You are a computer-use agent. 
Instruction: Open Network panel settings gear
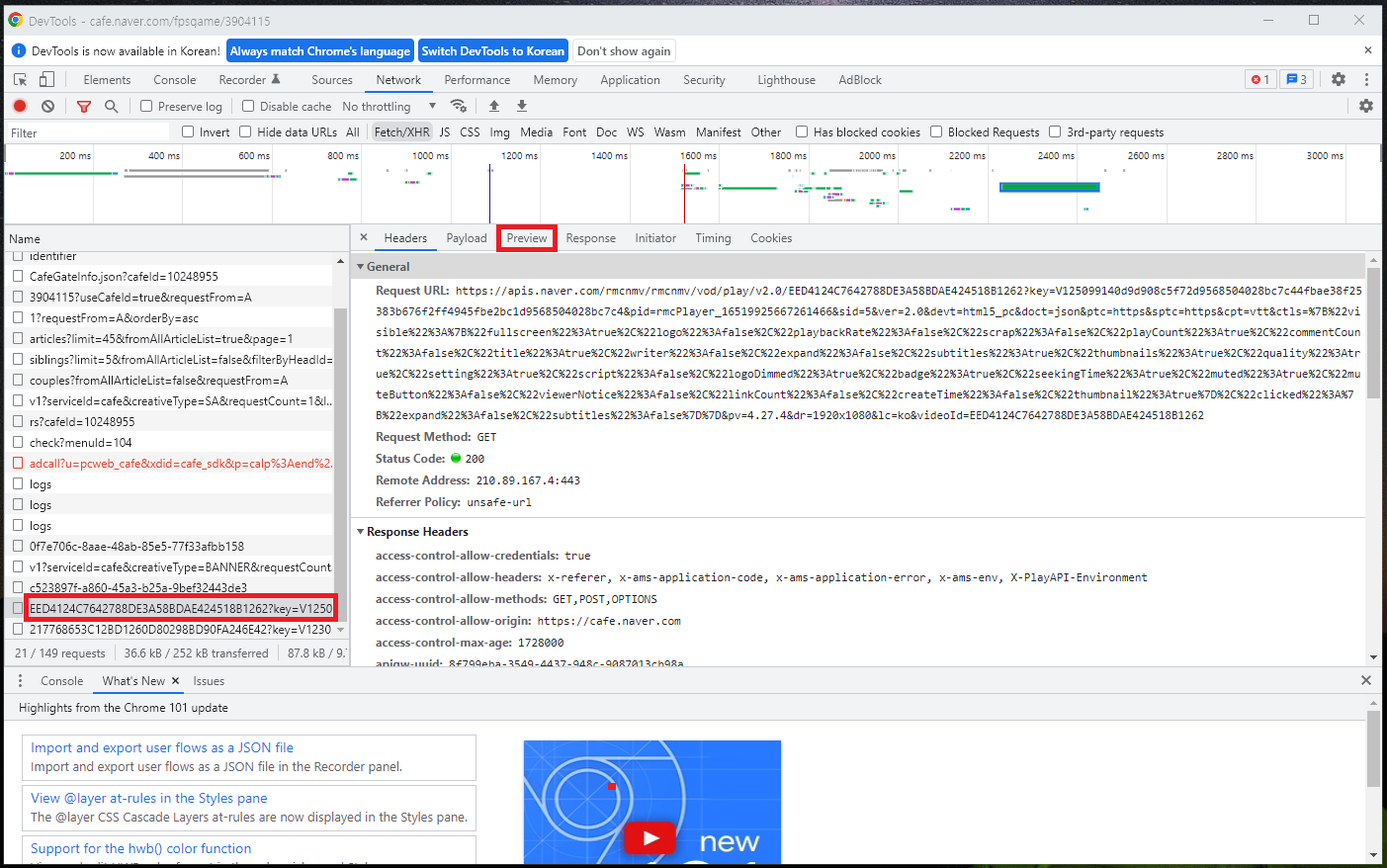(x=1366, y=106)
